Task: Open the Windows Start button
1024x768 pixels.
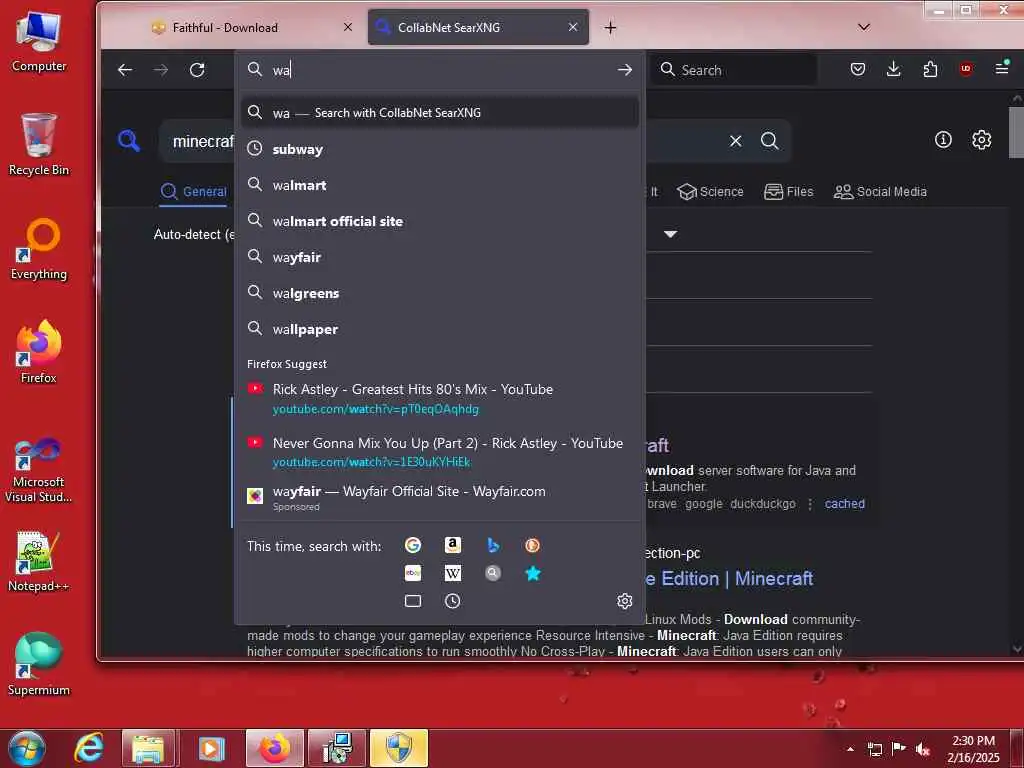Action: (27, 748)
